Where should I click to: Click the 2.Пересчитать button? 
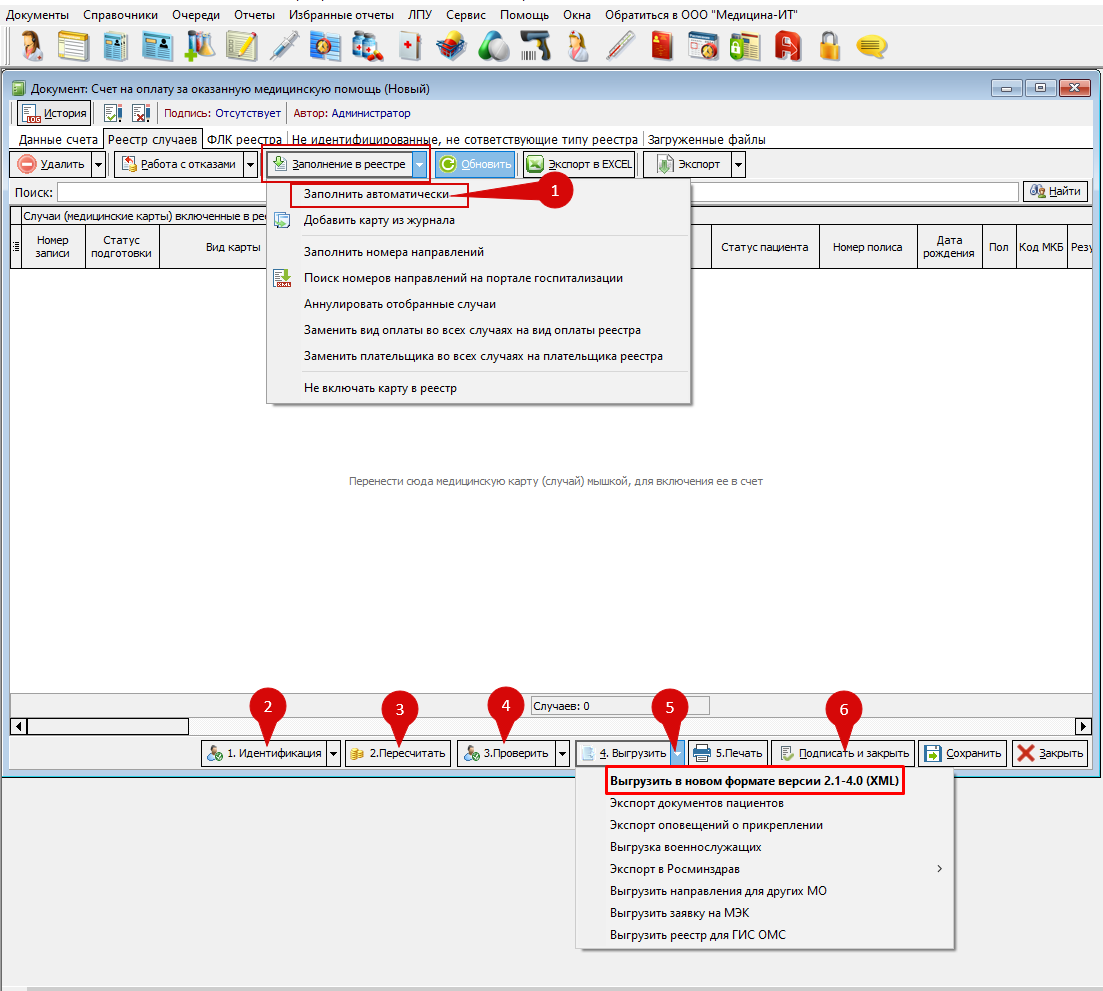tap(398, 753)
